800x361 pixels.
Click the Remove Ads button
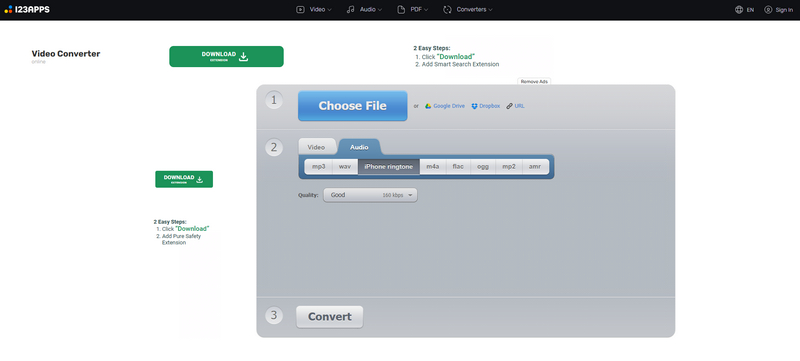tap(534, 82)
